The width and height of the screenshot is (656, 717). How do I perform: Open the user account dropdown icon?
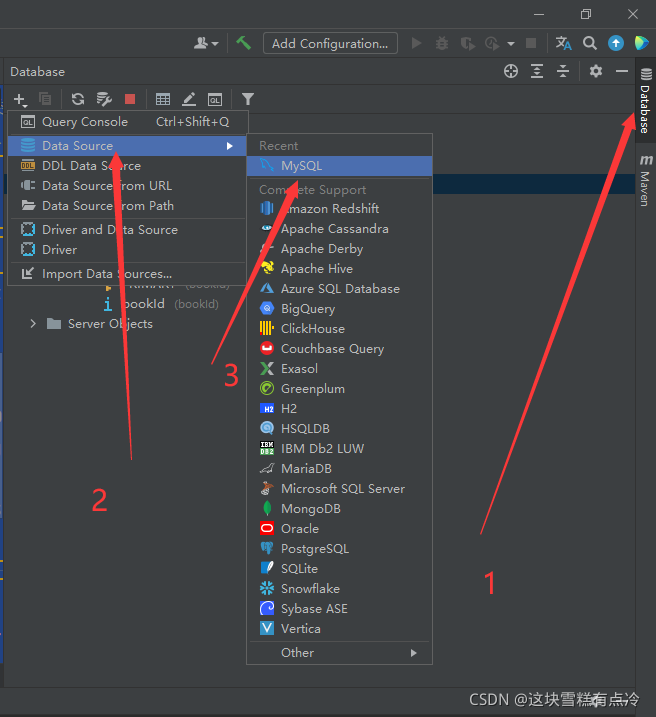[206, 43]
